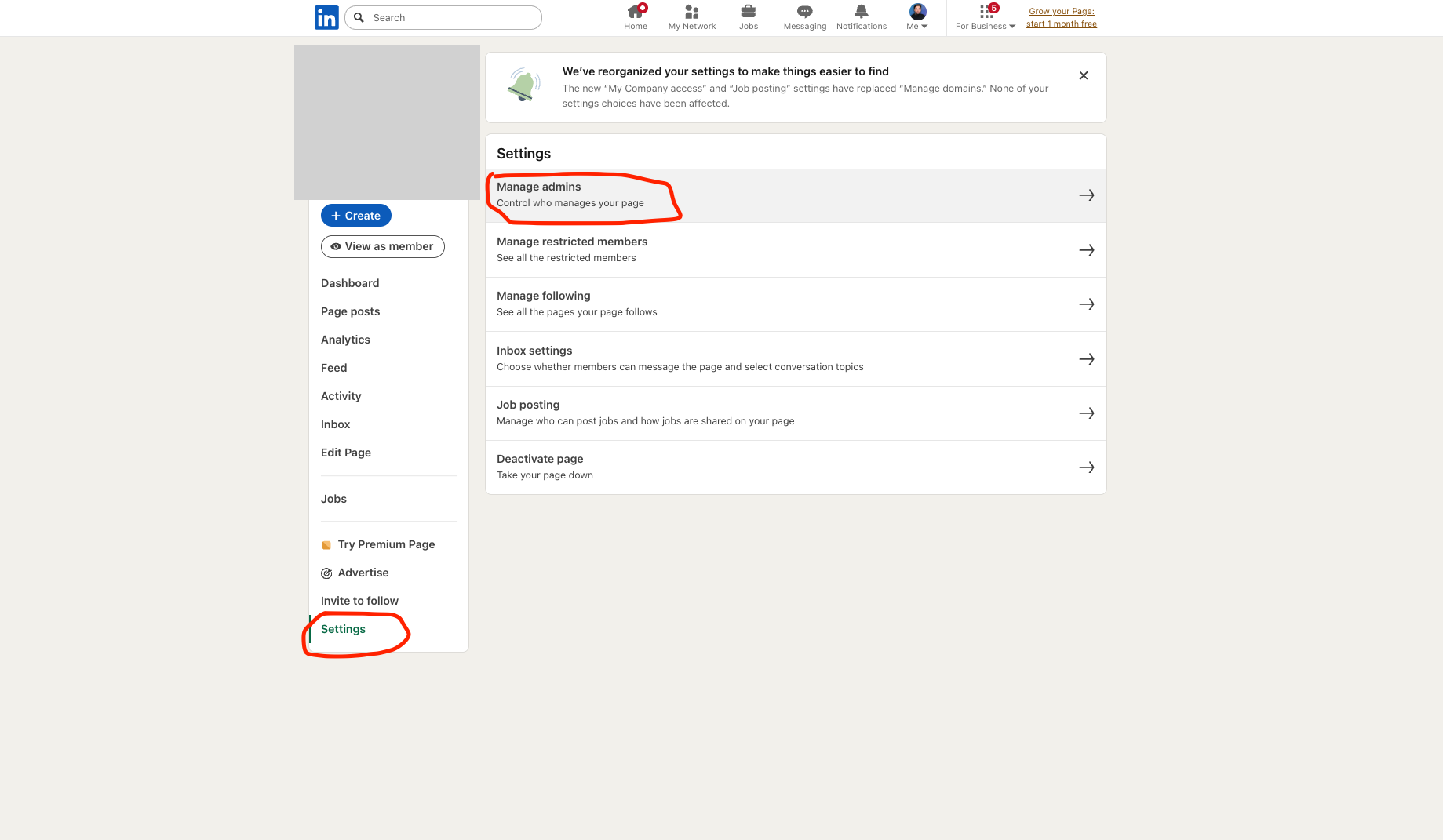Click the Create button
The width and height of the screenshot is (1443, 840).
pyautogui.click(x=356, y=216)
